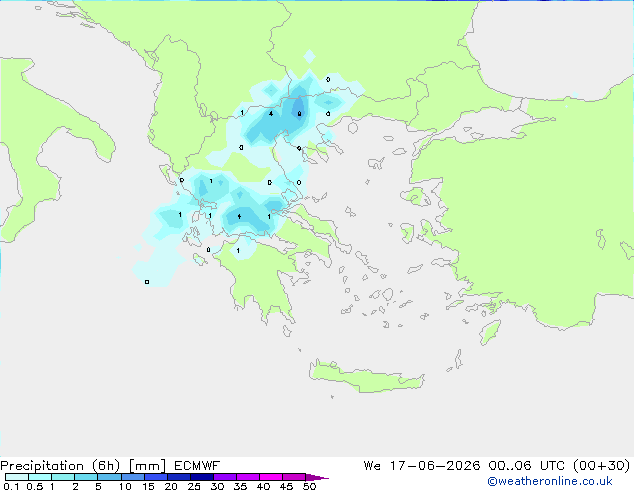Click the 'ECMWF' model label
Image resolution: width=634 pixels, height=490 pixels.
pyautogui.click(x=197, y=466)
